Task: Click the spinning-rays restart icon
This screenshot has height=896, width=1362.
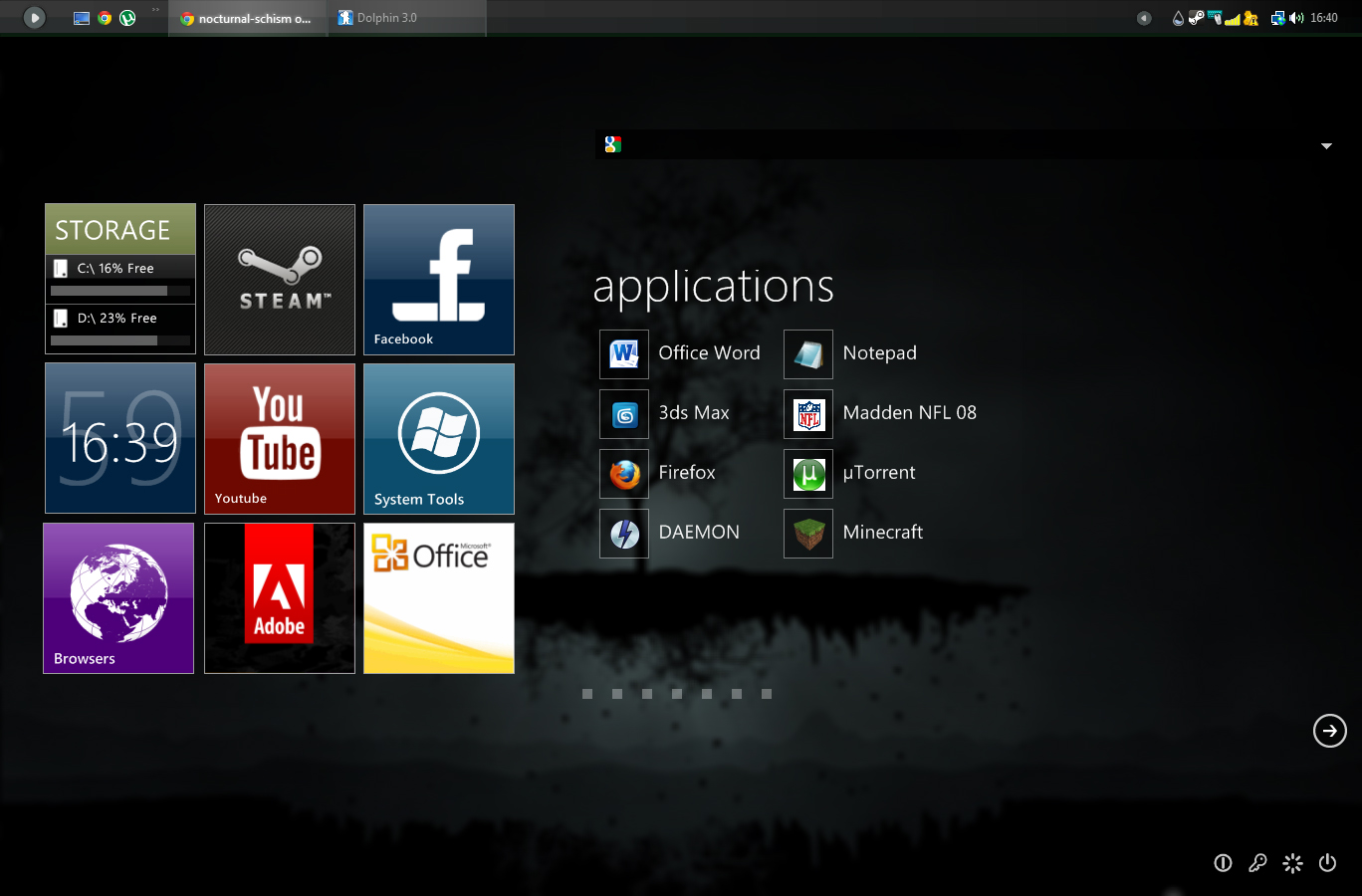Action: (x=1292, y=863)
